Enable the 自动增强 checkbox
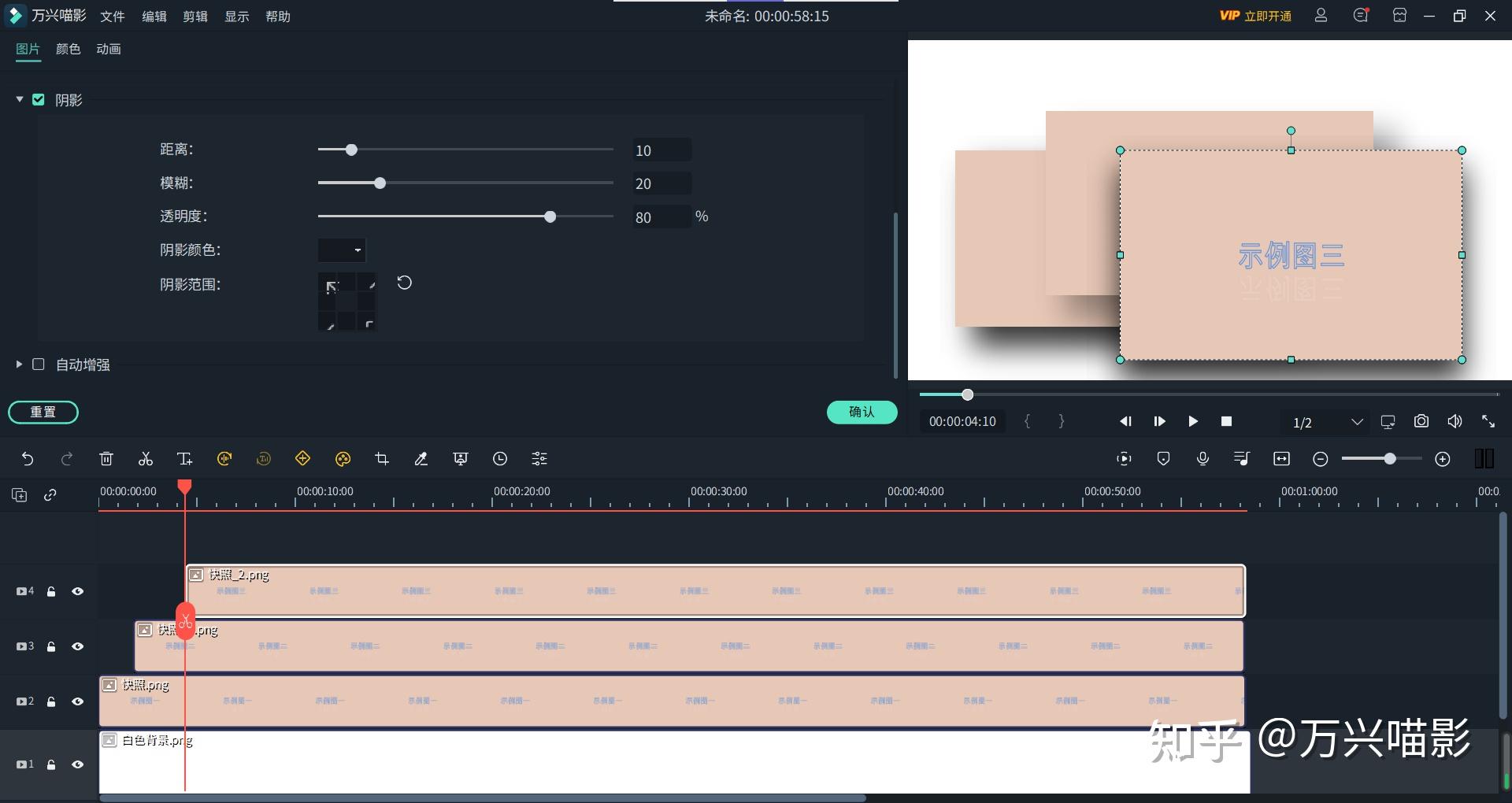This screenshot has height=803, width=1512. point(38,364)
